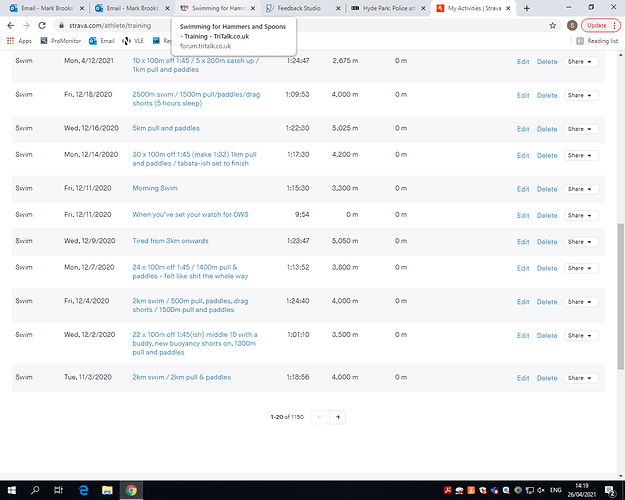This screenshot has width=625, height=500.
Task: Launch Microsoft Edge from the taskbar
Action: pos(83,490)
